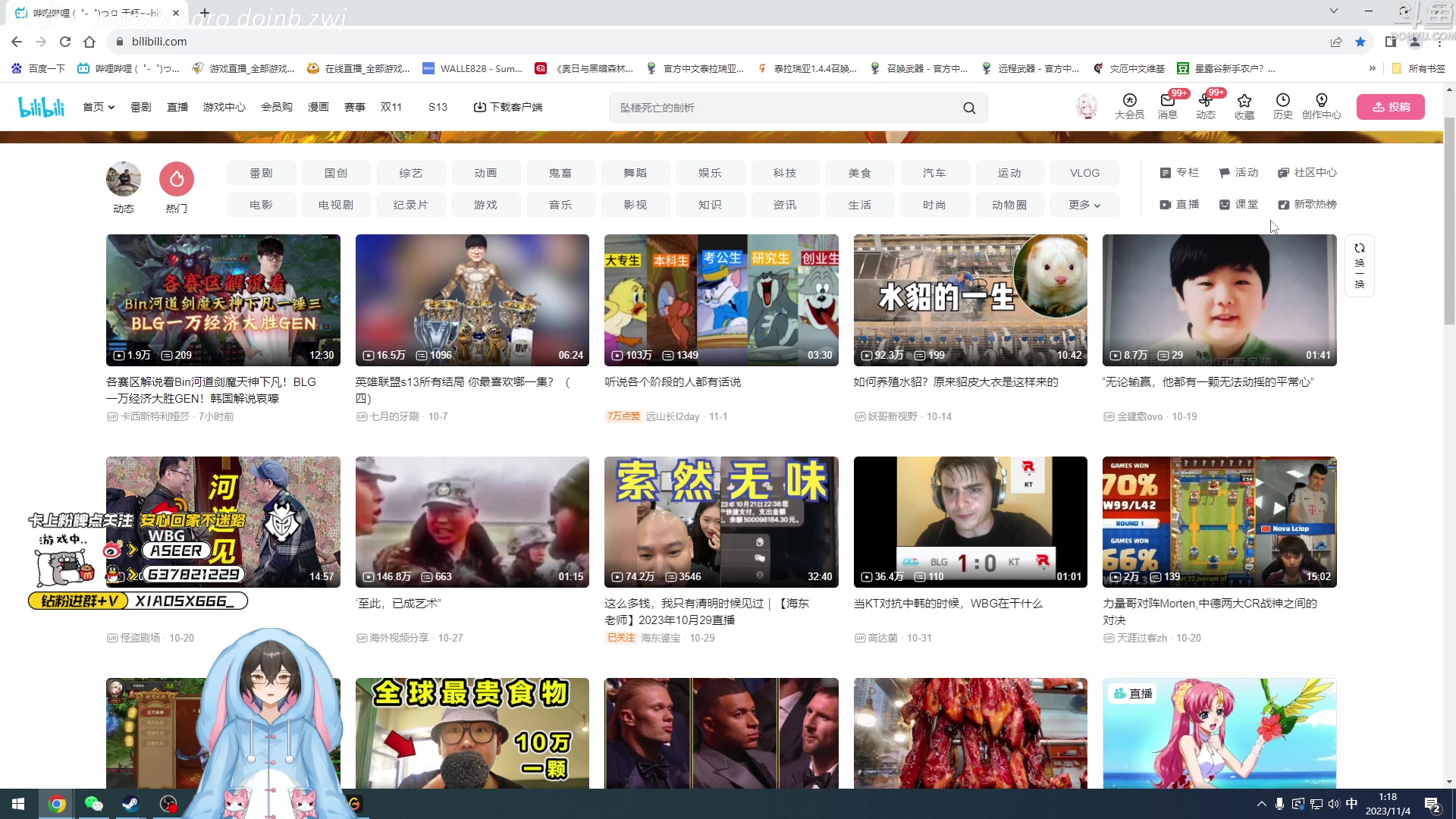The image size is (1456, 819).
Task: Expand the bookmarks overflow chevron
Action: tap(1372, 68)
